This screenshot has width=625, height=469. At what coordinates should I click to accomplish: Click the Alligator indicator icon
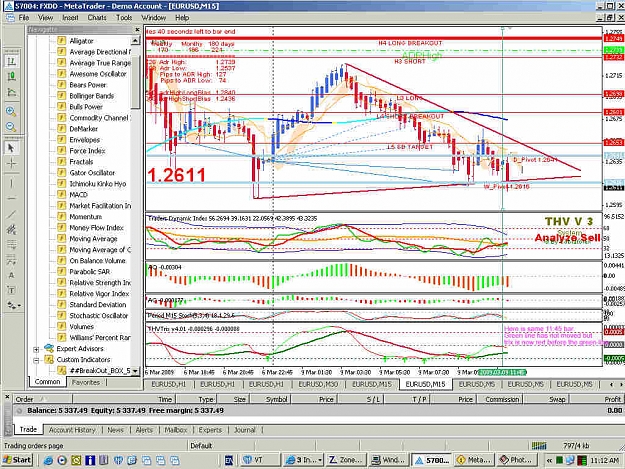click(61, 41)
